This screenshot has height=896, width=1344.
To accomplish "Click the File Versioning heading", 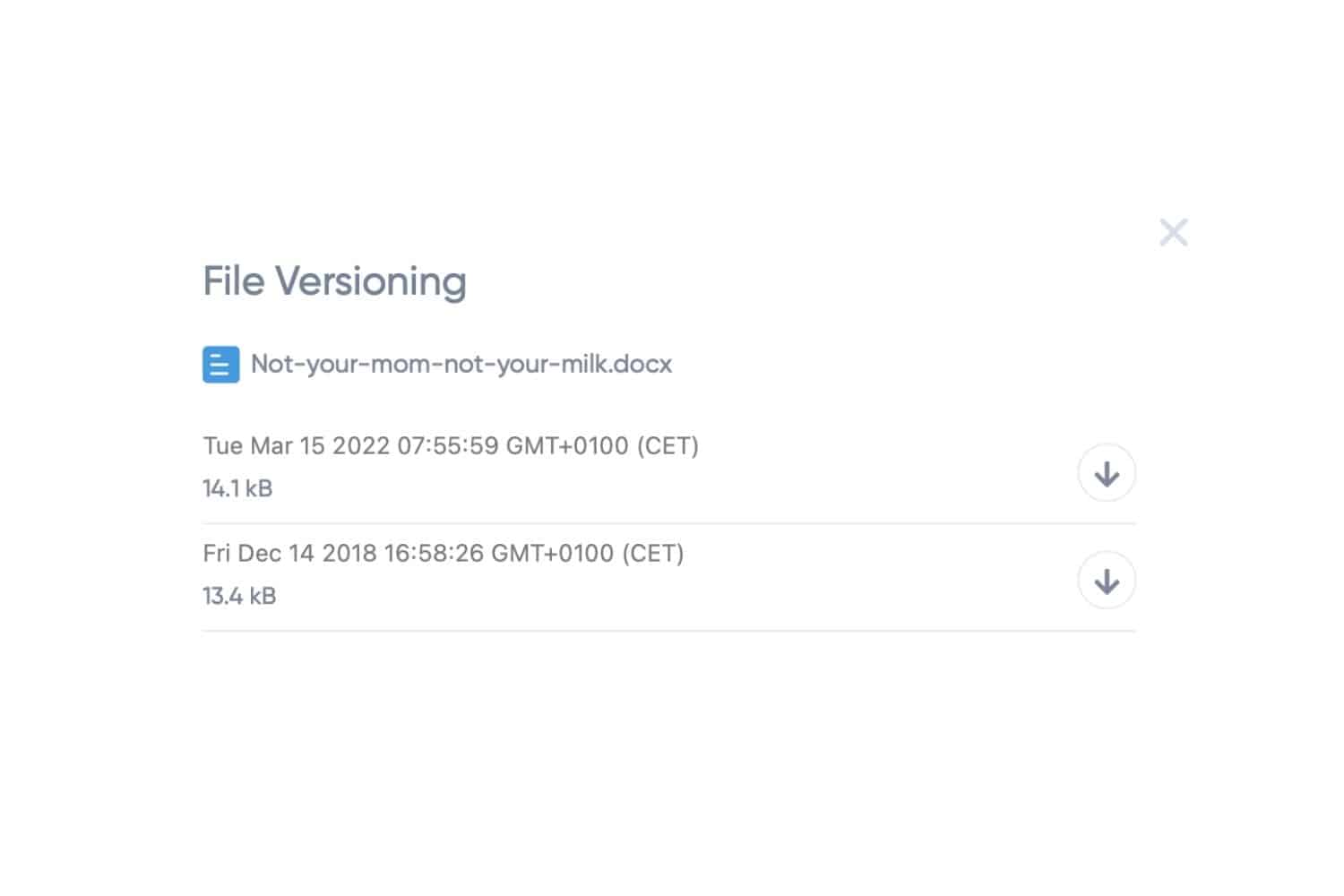I will 334,281.
